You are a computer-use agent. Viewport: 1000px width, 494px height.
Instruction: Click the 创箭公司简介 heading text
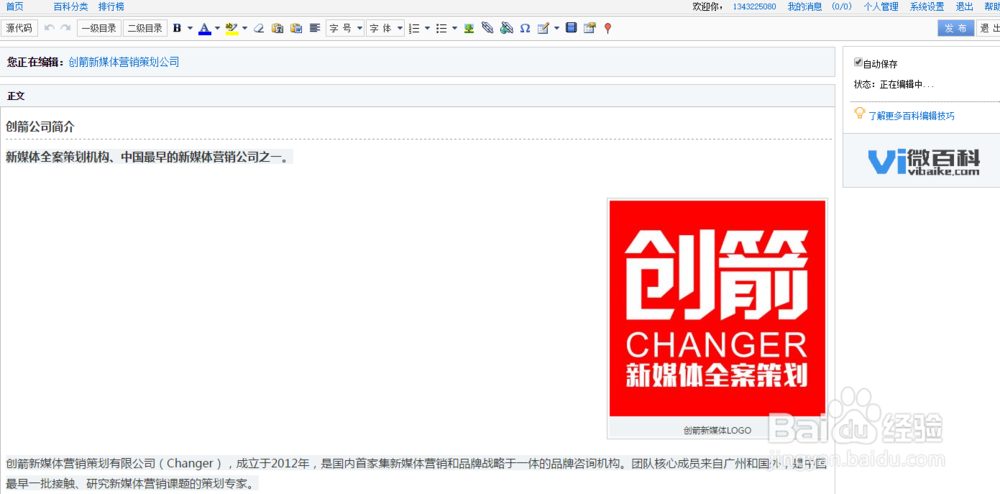click(x=40, y=126)
